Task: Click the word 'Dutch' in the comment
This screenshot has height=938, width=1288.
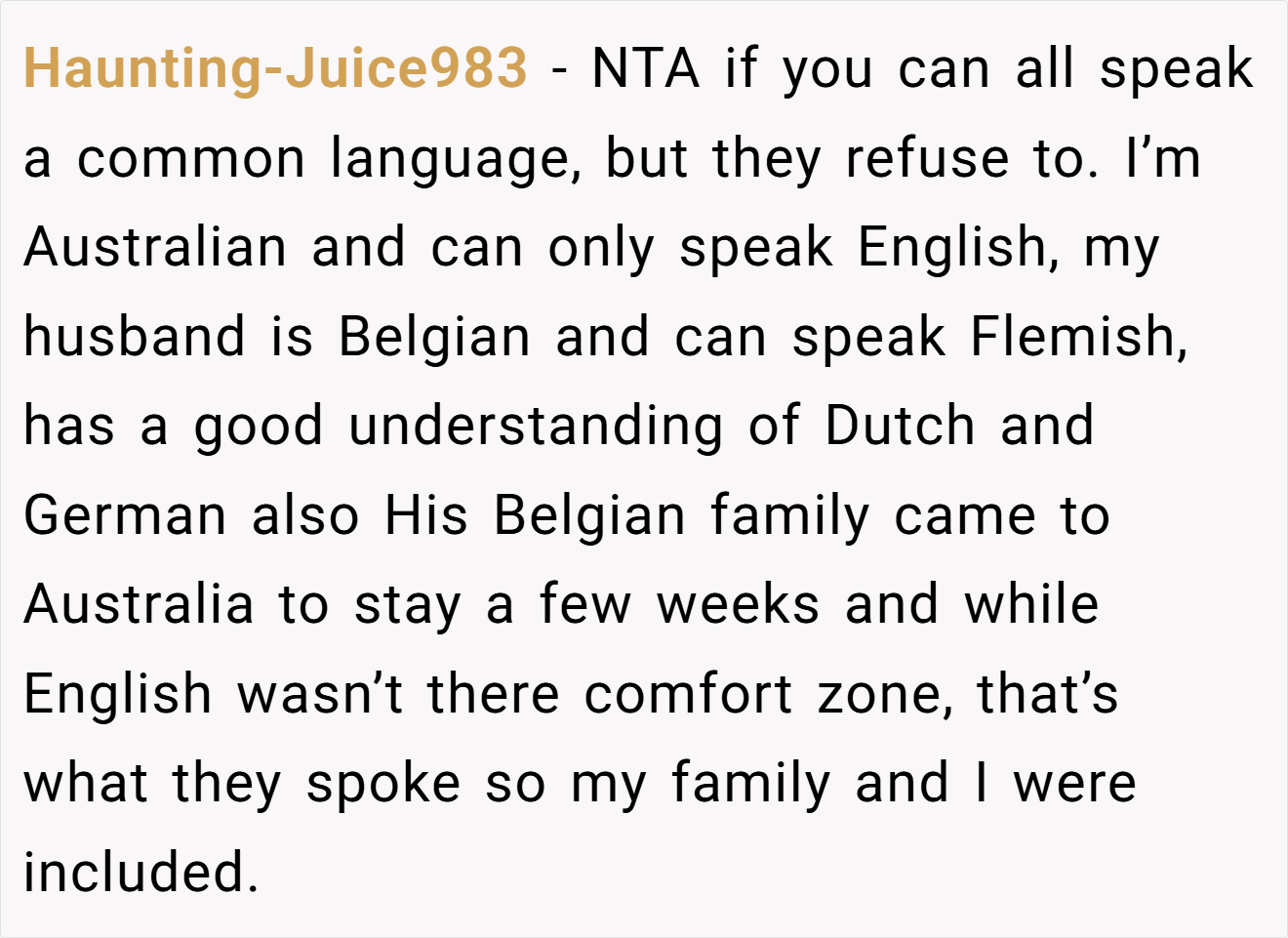Action: point(900,427)
